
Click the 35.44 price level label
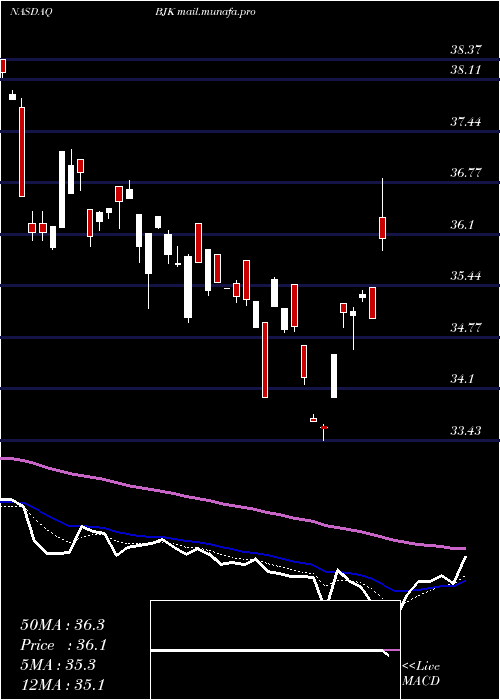[x=466, y=276]
